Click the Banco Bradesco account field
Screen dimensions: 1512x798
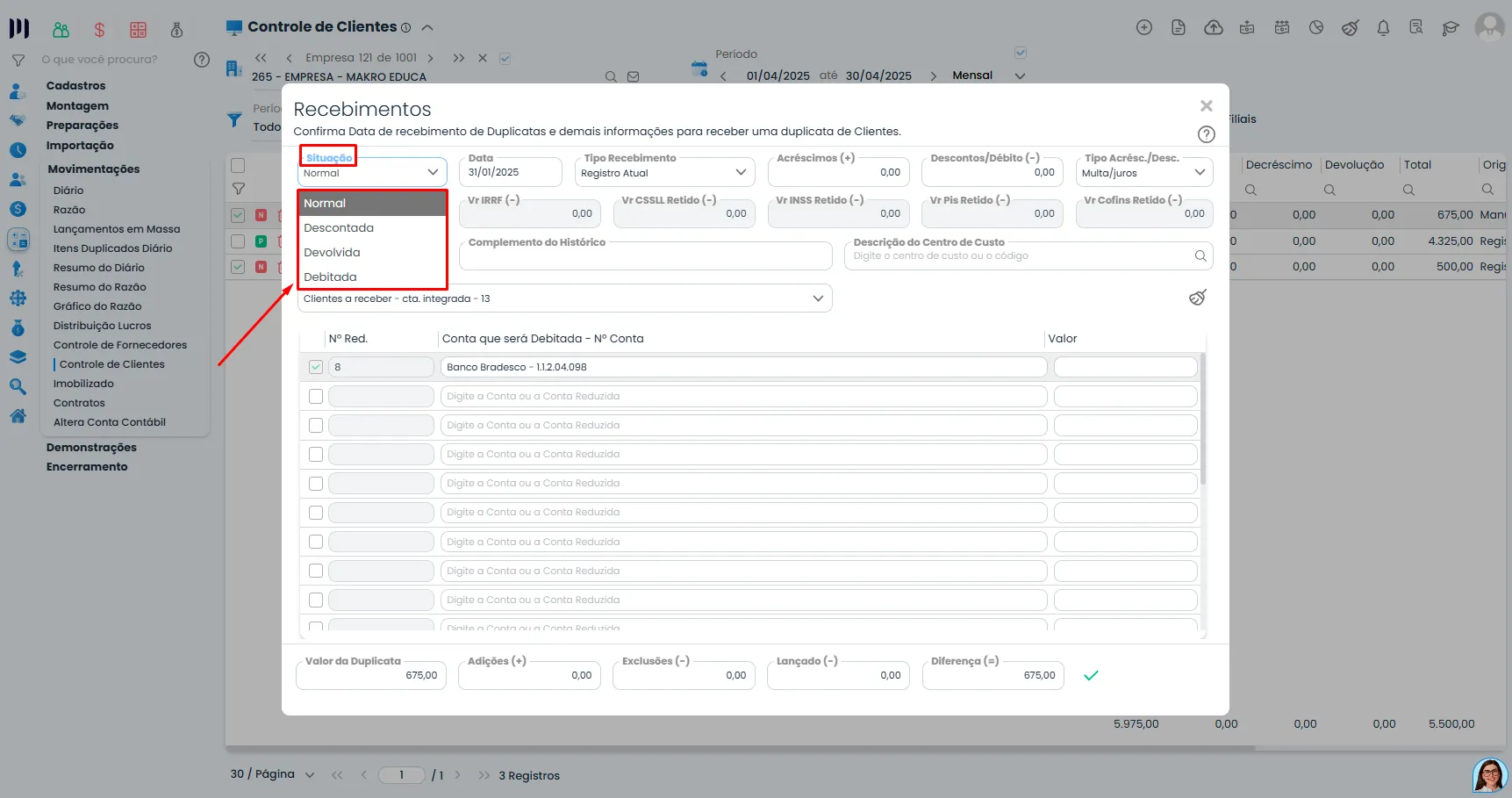point(743,367)
